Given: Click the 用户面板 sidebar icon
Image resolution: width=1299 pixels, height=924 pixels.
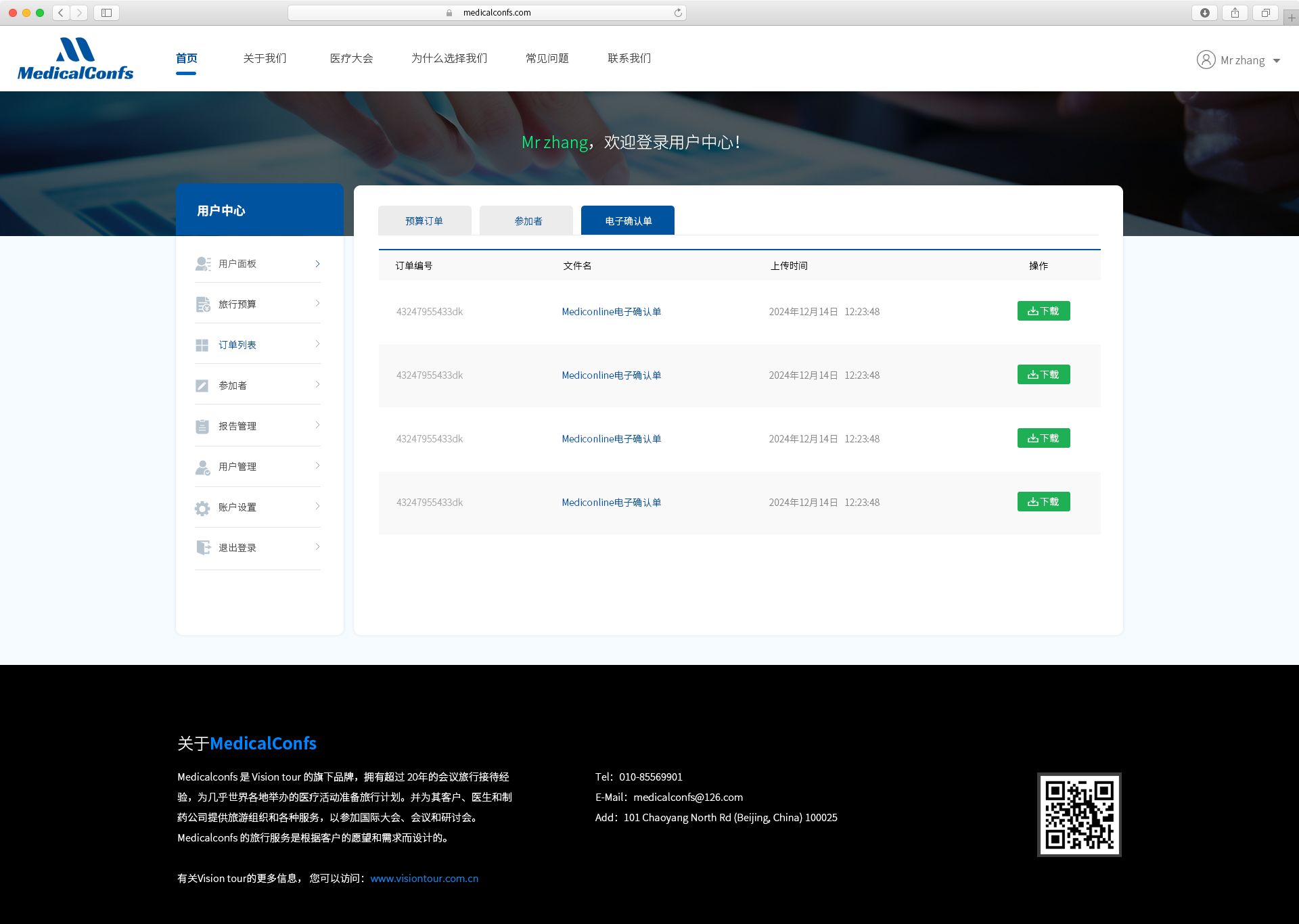Looking at the screenshot, I should pyautogui.click(x=203, y=264).
